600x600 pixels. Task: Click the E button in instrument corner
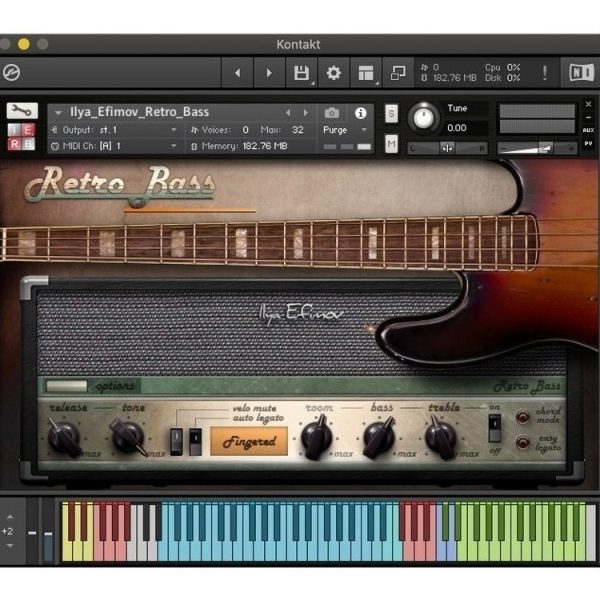pos(28,130)
